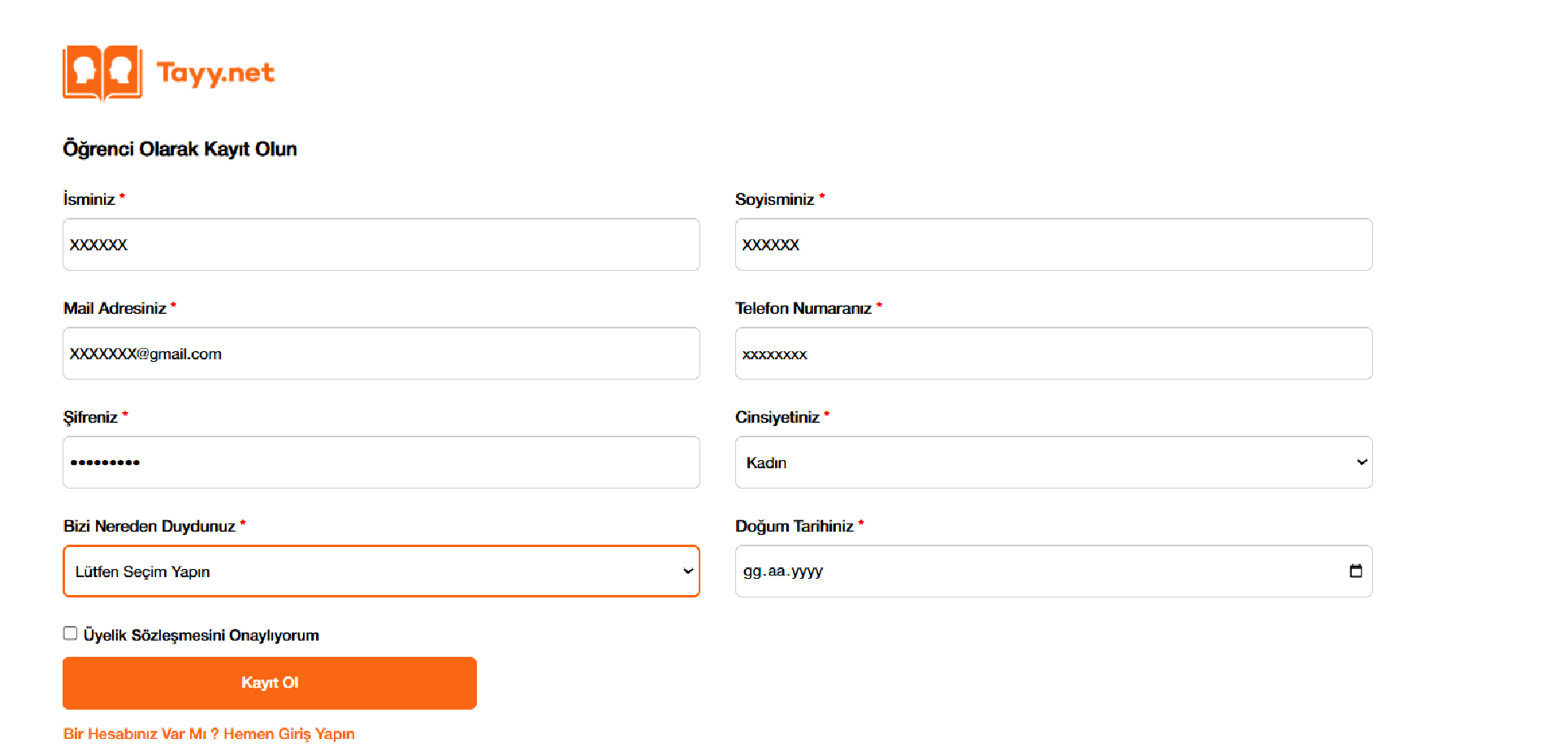Click the gg.aa.yyyy date text in Doğum Tarihiniz
This screenshot has width=1568, height=756.
(782, 571)
